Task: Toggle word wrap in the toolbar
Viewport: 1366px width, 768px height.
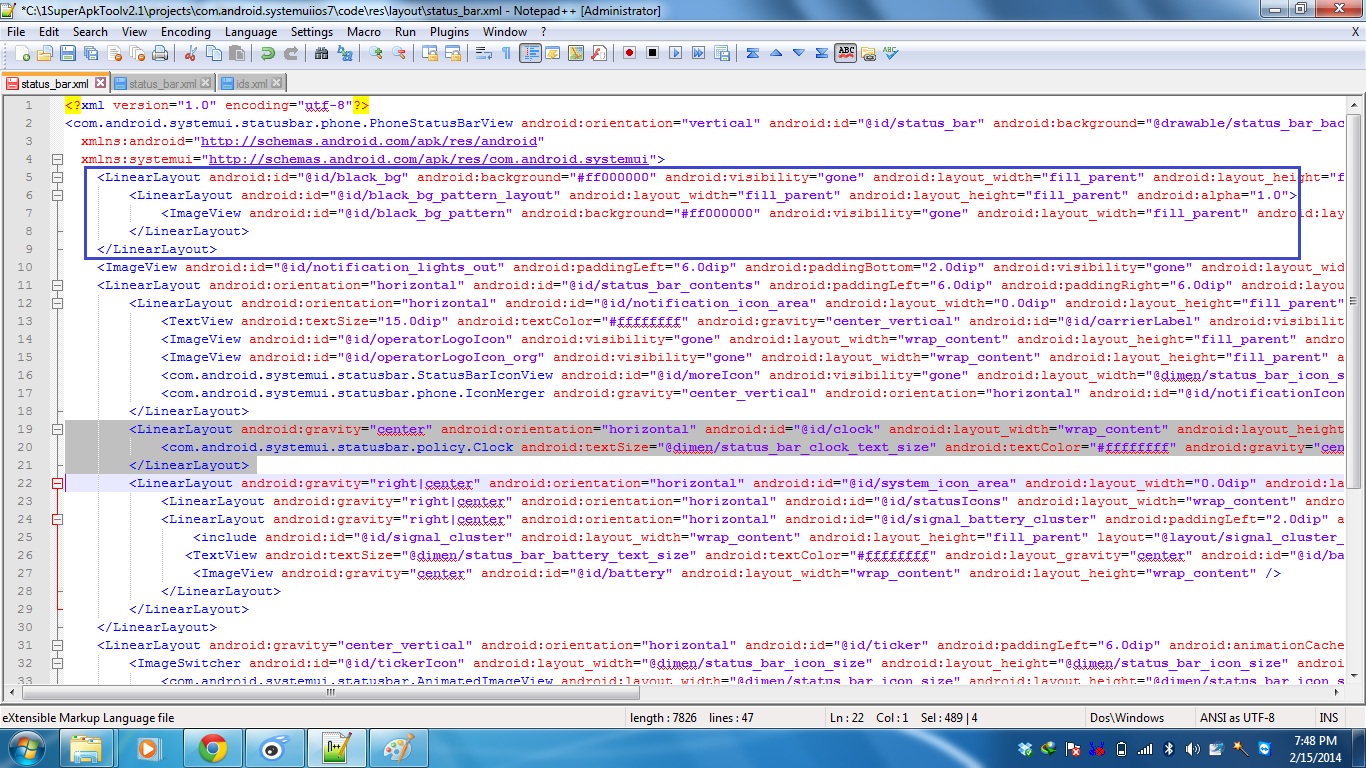Action: [483, 53]
